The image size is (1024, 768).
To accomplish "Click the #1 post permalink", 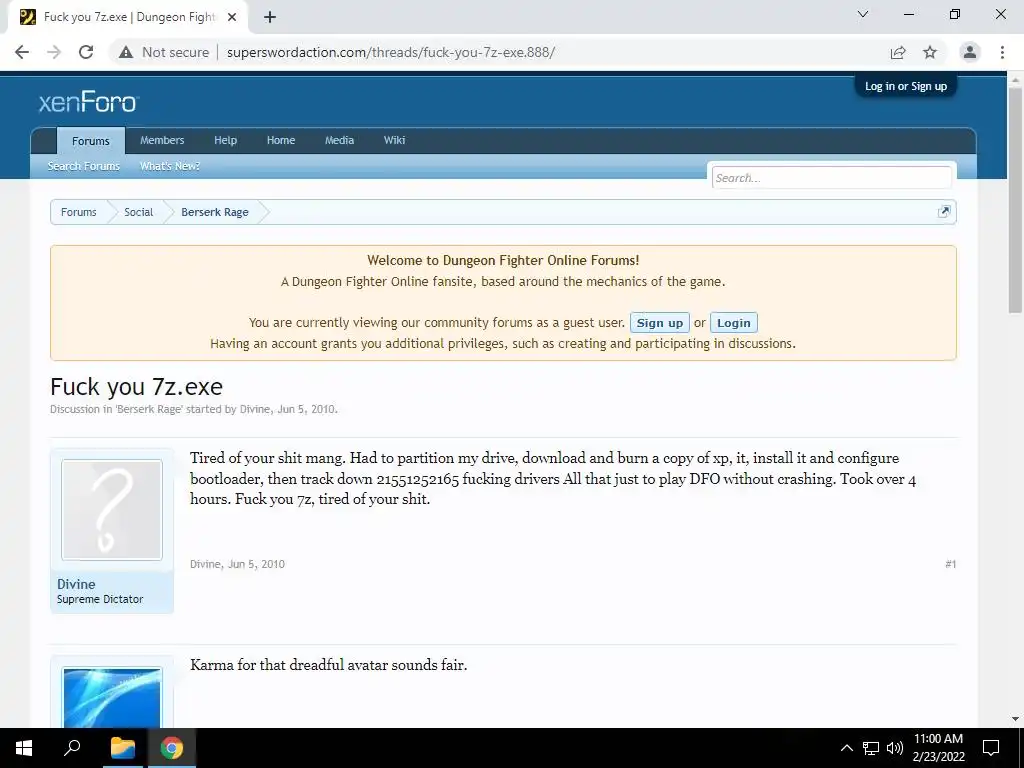I will pos(950,564).
